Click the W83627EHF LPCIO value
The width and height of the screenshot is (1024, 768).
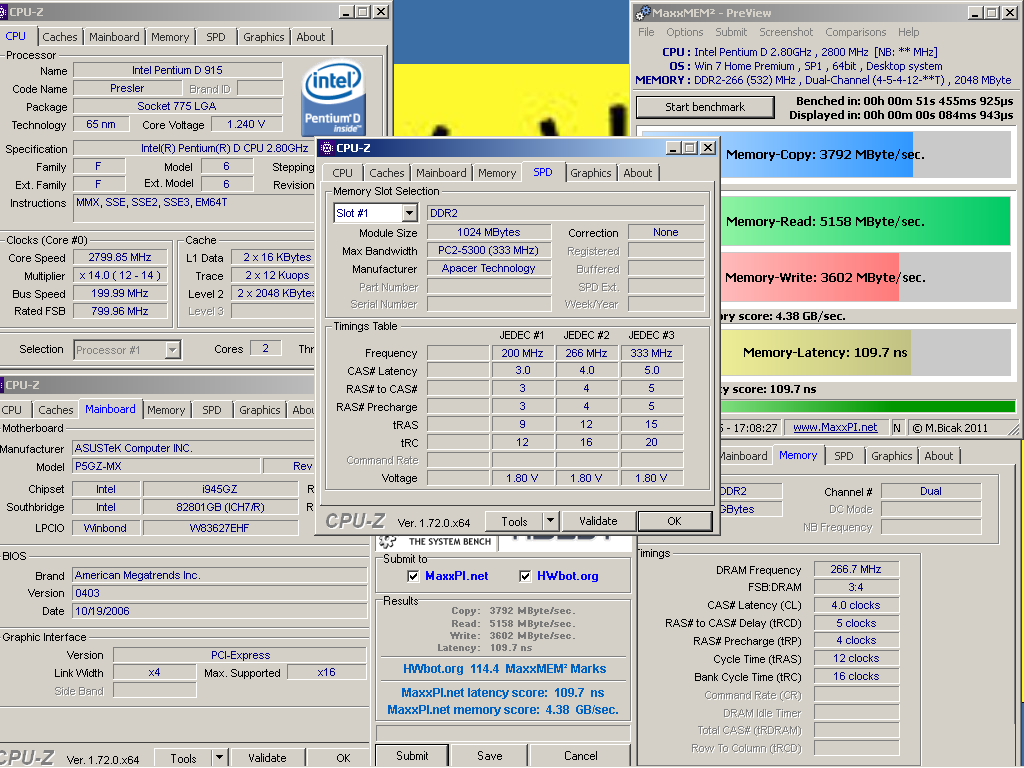click(x=219, y=528)
